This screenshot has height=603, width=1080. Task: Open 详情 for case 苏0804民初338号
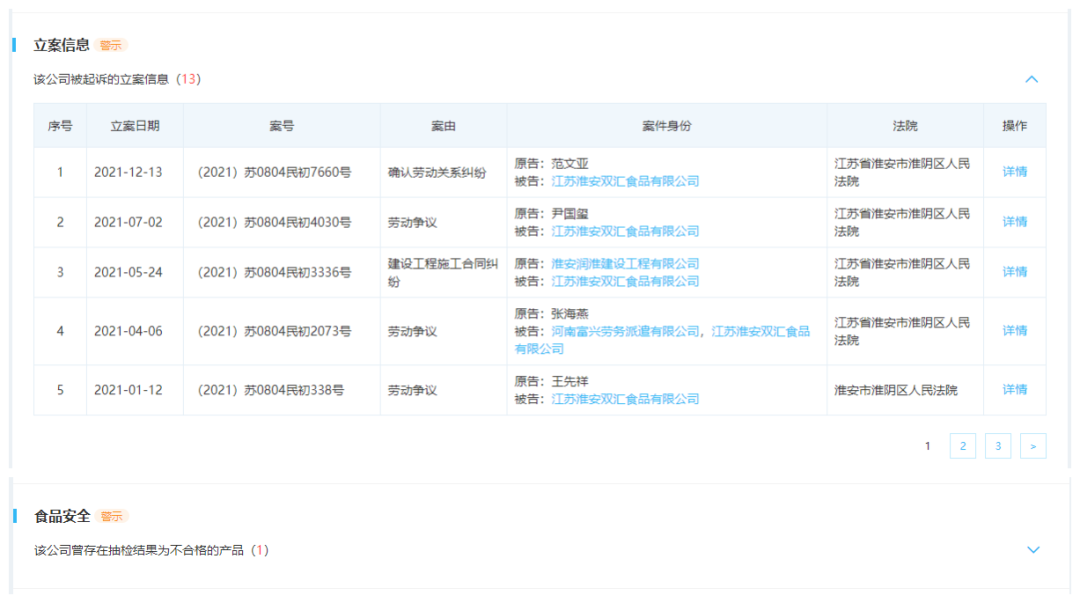[x=1014, y=390]
